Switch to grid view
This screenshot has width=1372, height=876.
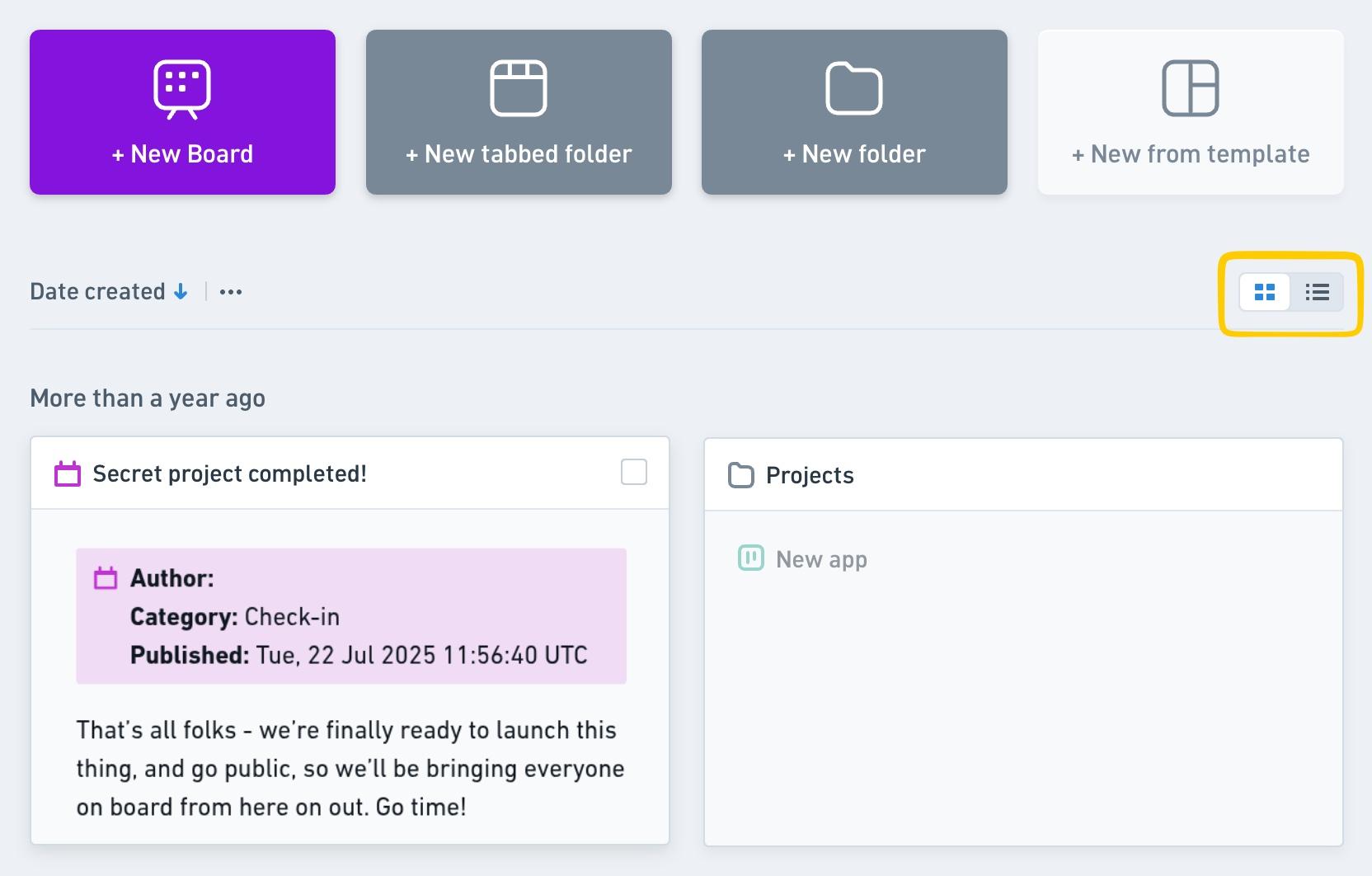pyautogui.click(x=1265, y=292)
